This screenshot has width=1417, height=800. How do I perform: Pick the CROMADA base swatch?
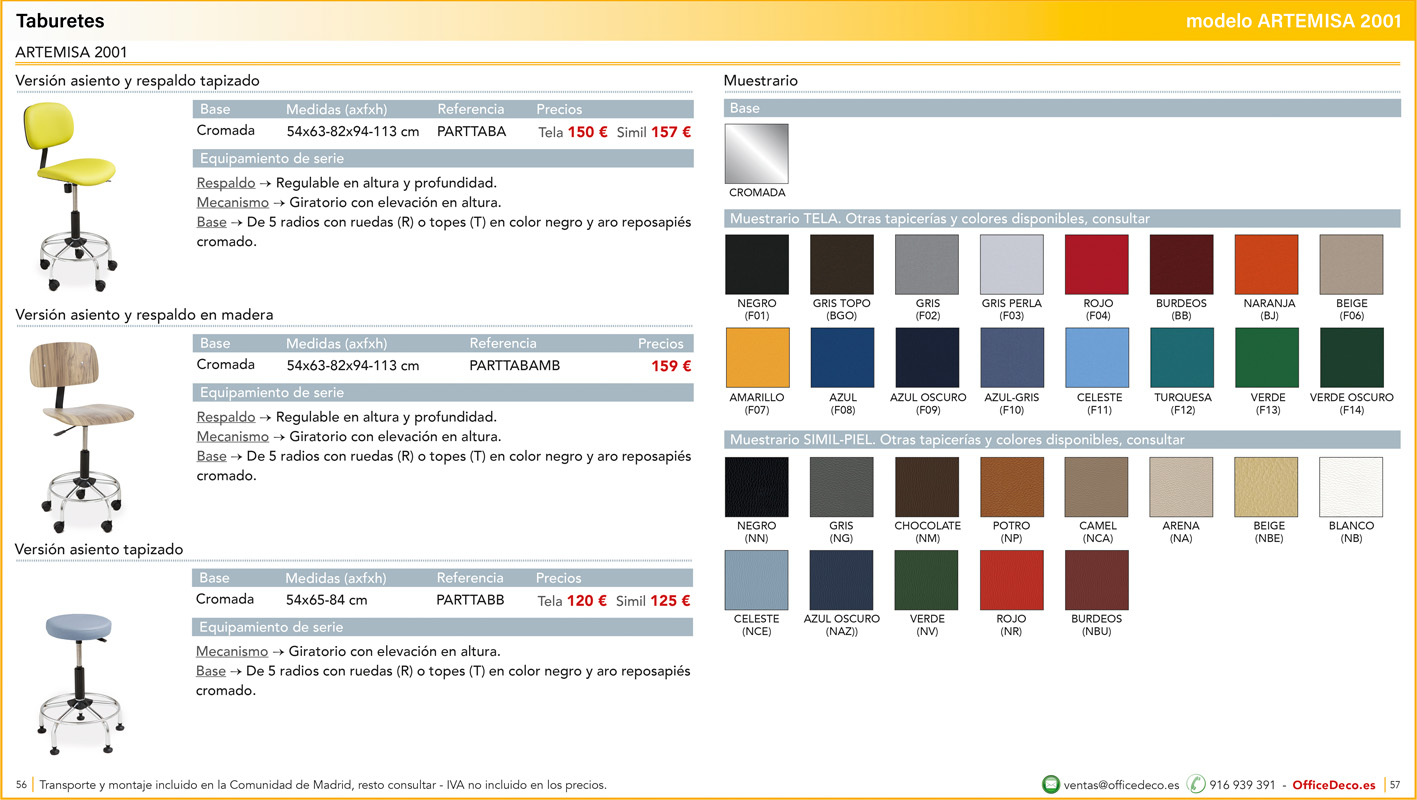[757, 154]
